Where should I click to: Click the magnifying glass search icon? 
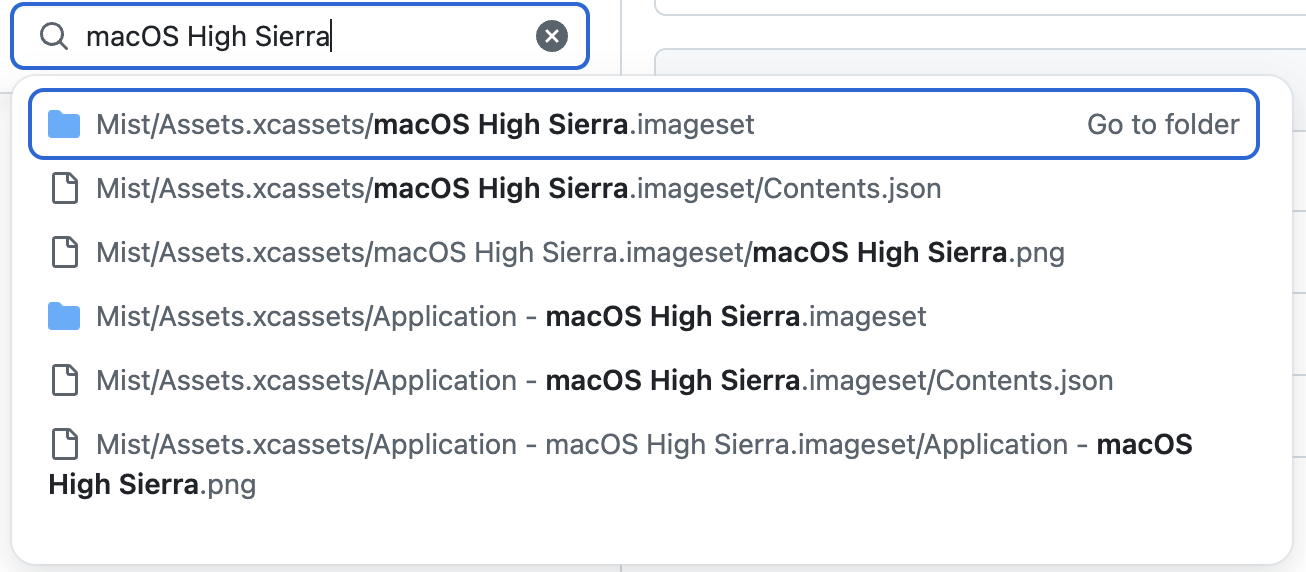pos(53,37)
